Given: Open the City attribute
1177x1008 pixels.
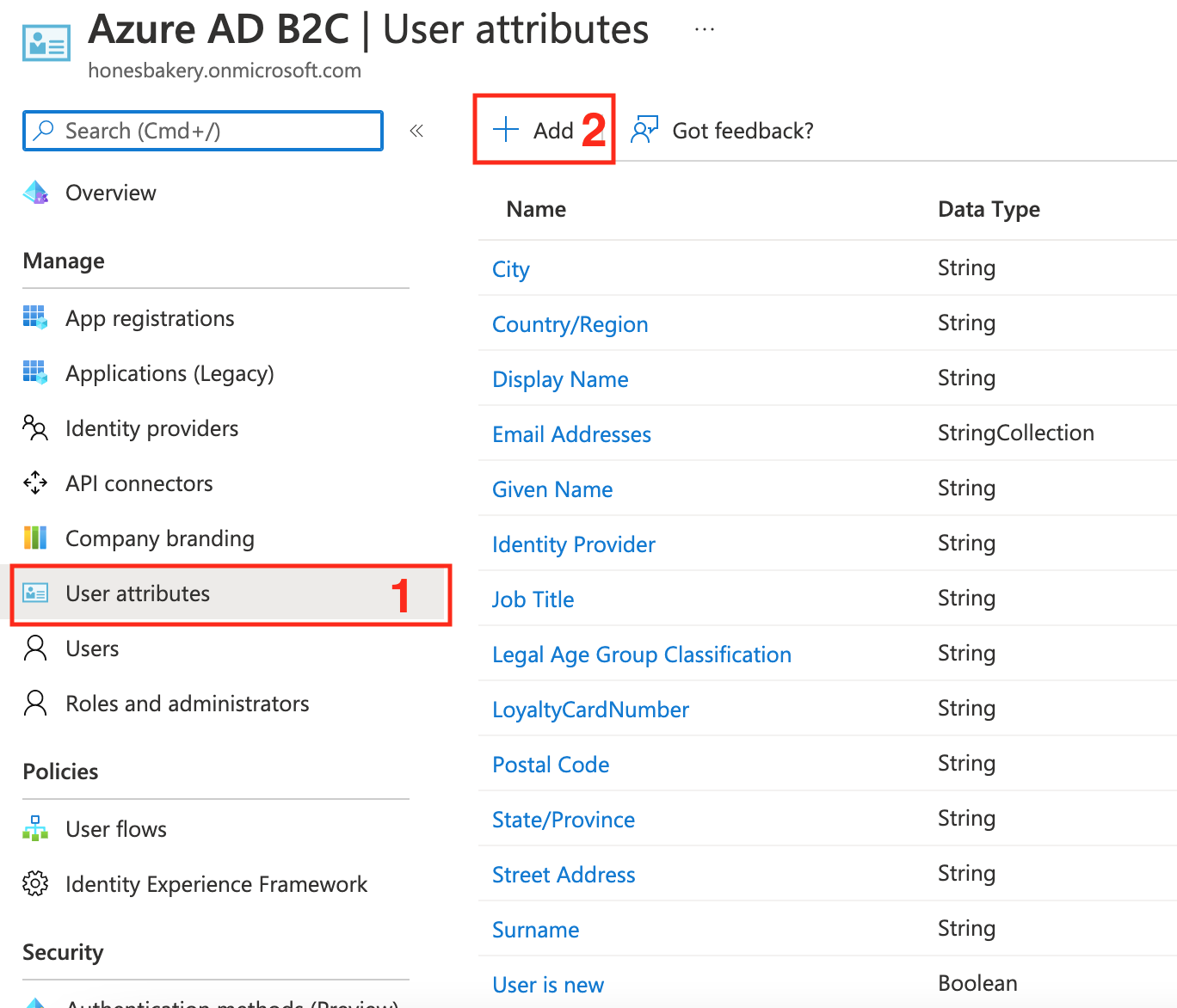Looking at the screenshot, I should [510, 269].
